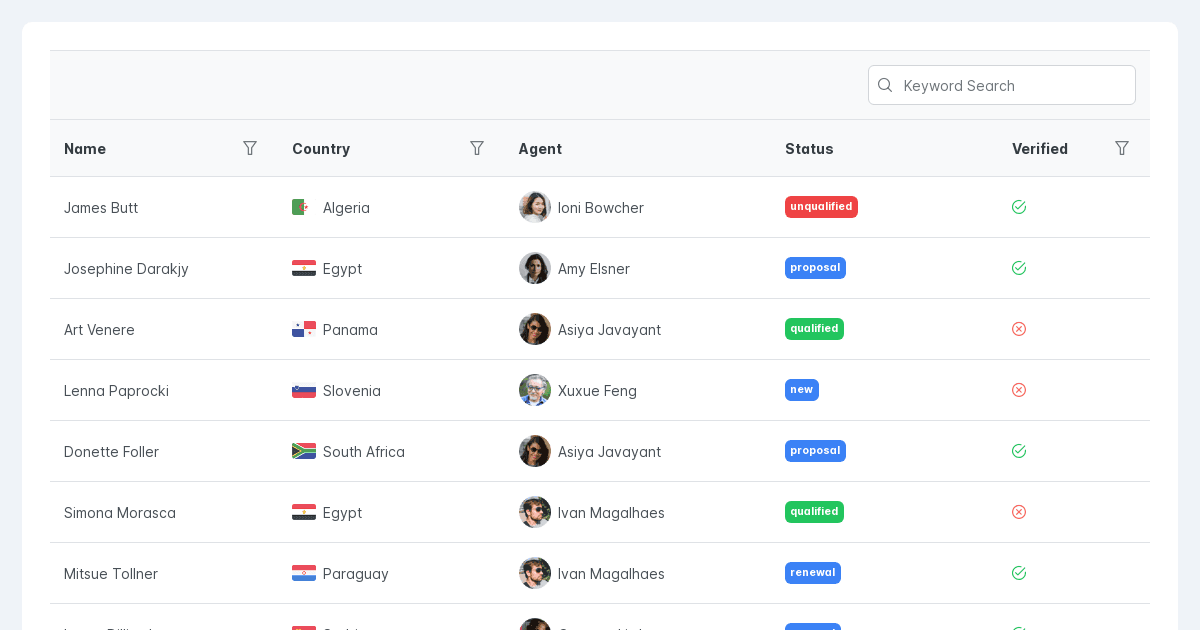Click the Paraguay flag icon
The image size is (1200, 630).
[x=303, y=573]
